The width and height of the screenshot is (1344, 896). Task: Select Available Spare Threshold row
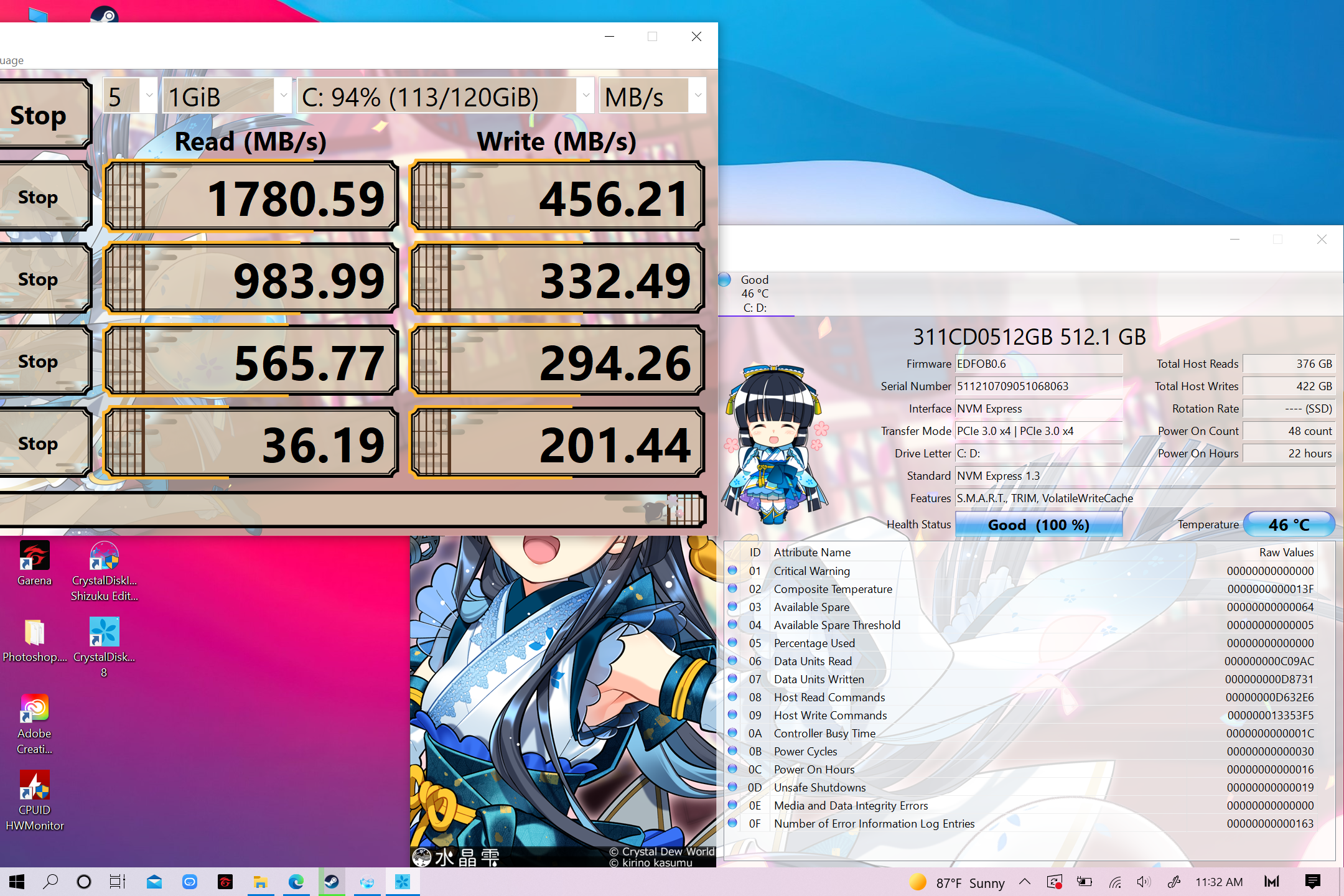pyautogui.click(x=1022, y=625)
